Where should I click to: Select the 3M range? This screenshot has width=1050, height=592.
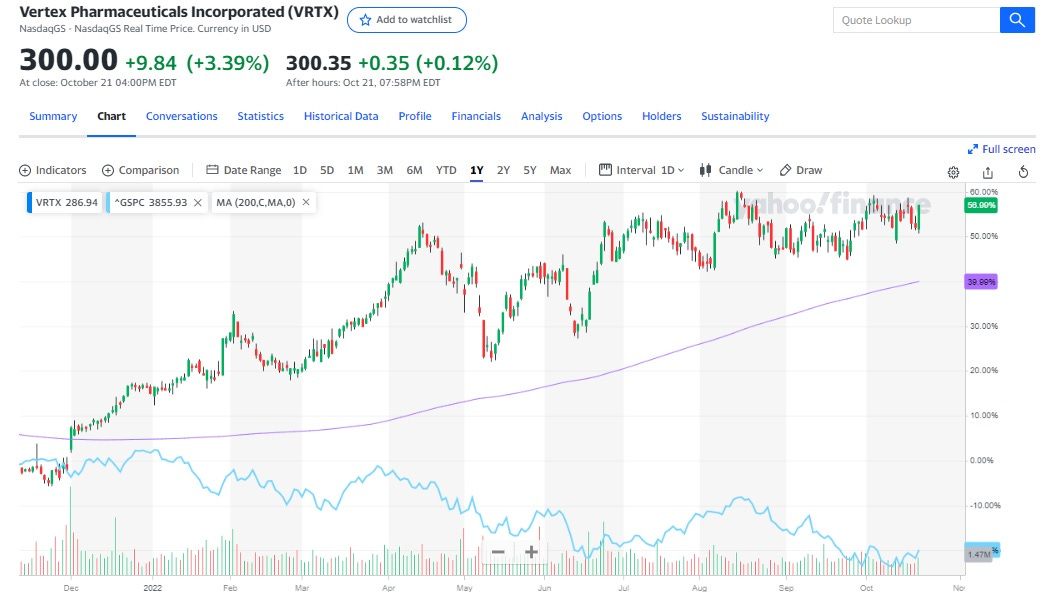coord(384,170)
